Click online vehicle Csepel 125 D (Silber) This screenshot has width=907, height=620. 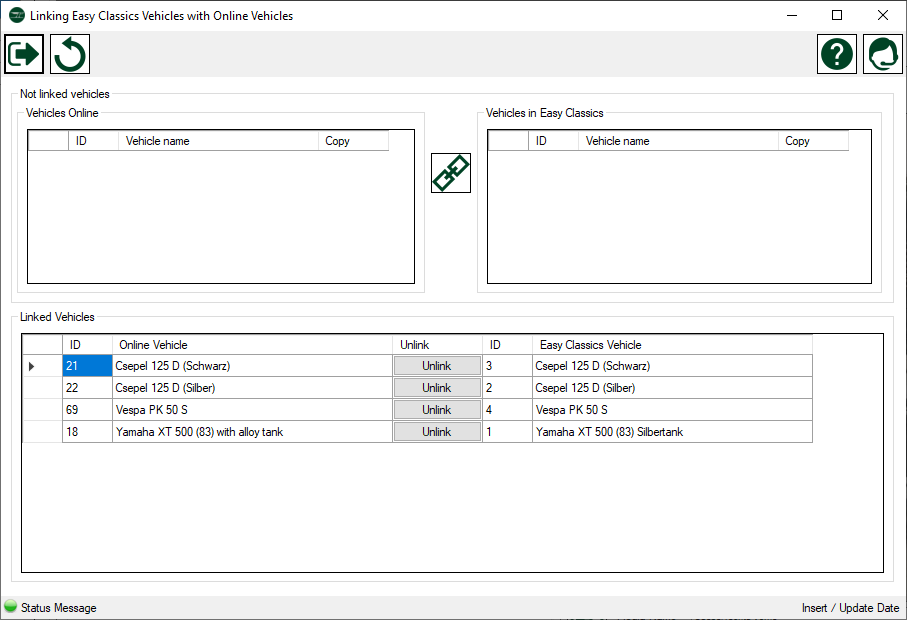(x=252, y=388)
